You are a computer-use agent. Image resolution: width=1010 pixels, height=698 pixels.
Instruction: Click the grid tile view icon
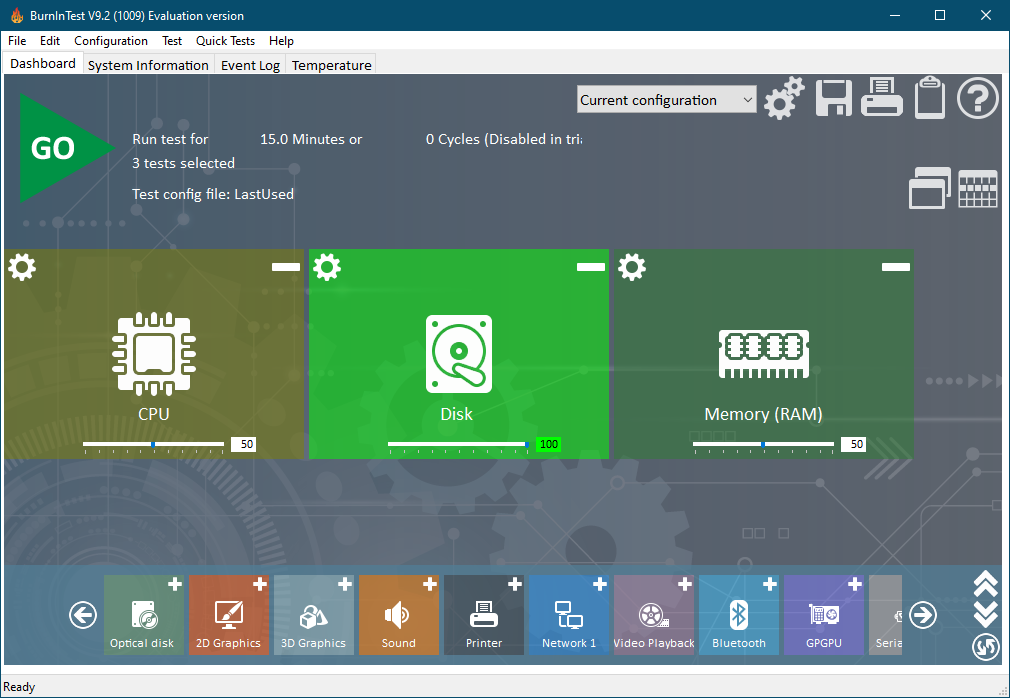[977, 189]
